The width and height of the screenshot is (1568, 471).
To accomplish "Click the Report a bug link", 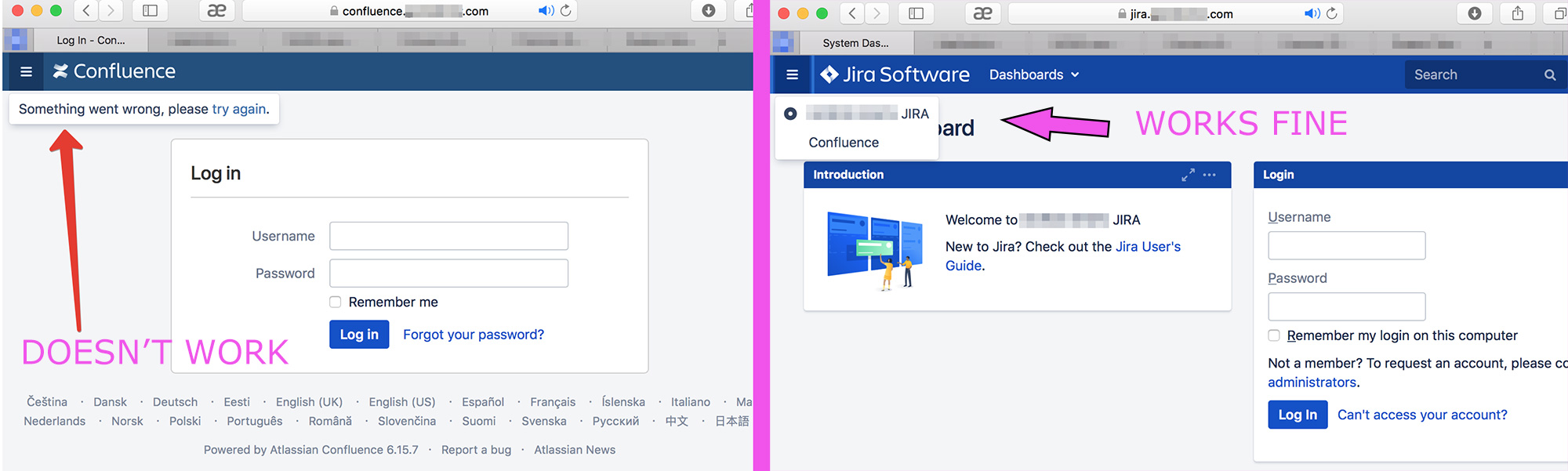I will coord(476,450).
